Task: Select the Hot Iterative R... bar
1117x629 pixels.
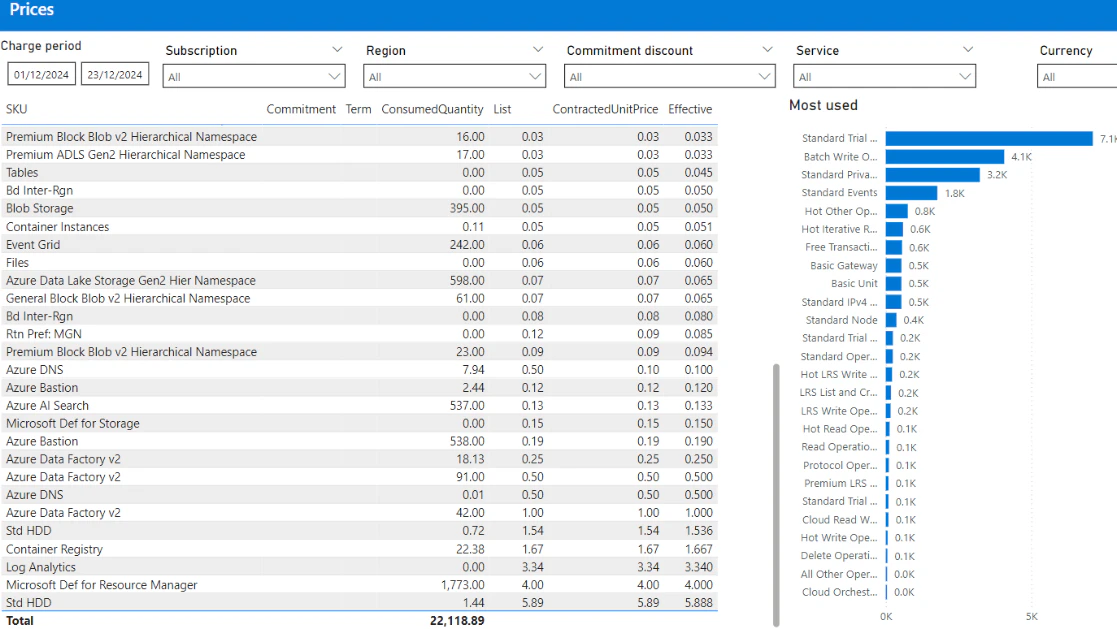Action: (894, 229)
